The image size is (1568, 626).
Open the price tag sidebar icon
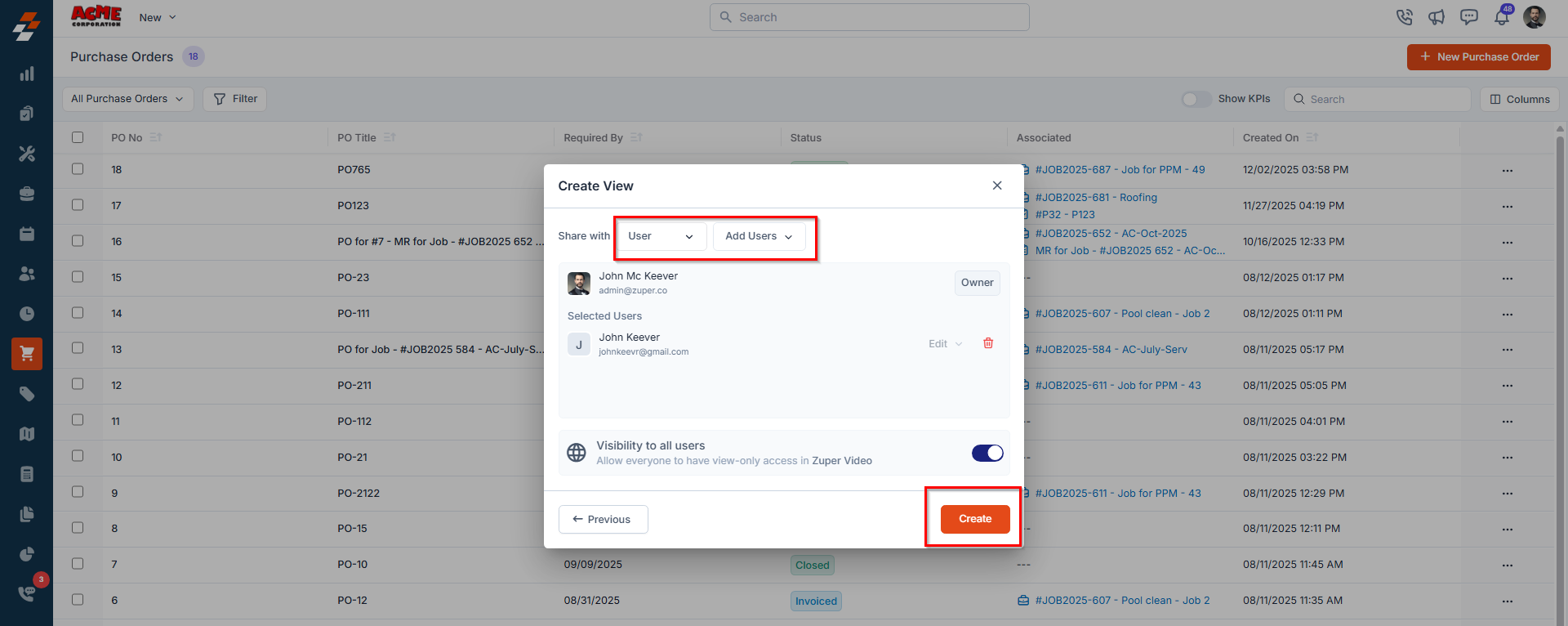click(x=27, y=394)
